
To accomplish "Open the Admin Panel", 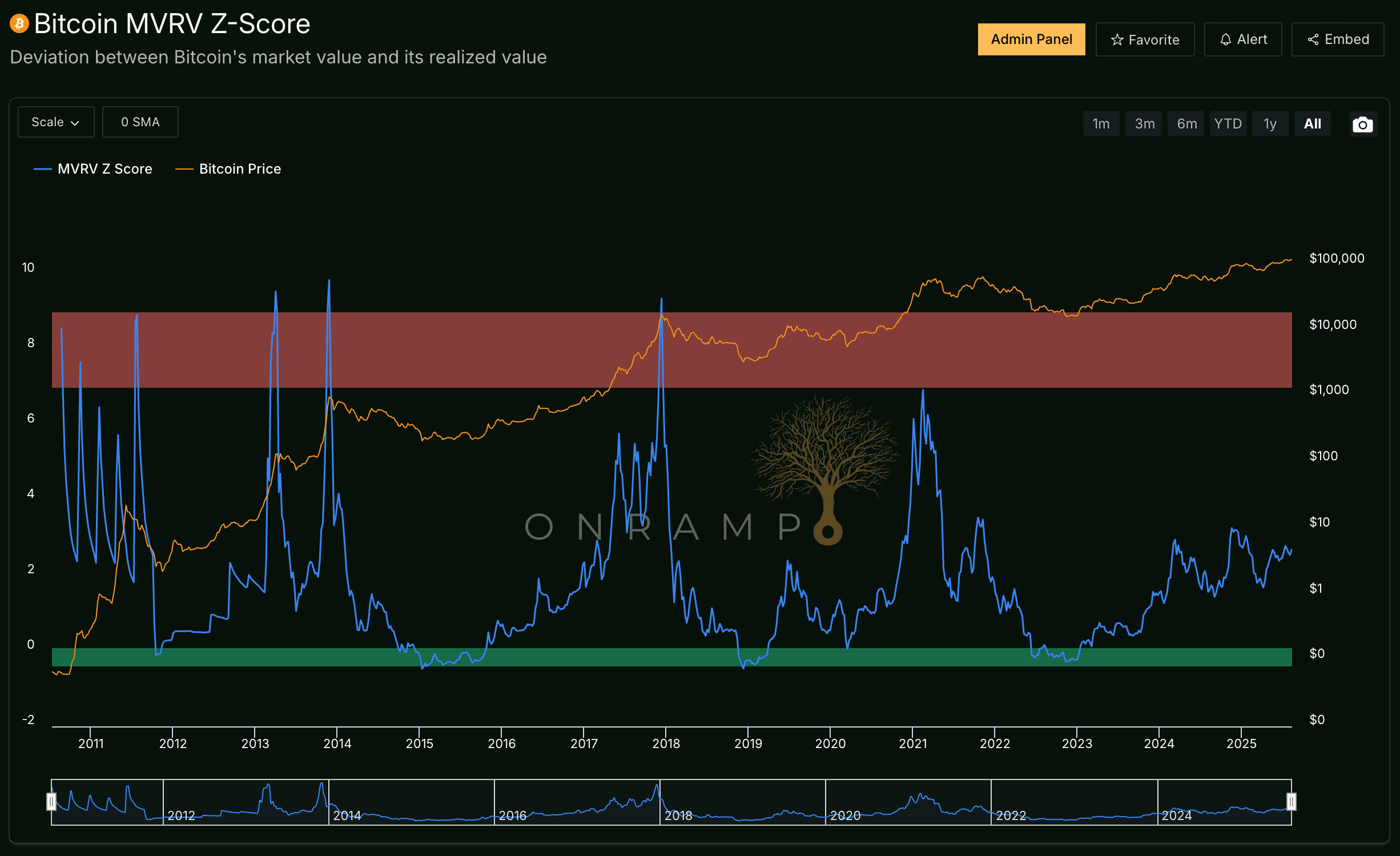I will click(x=1031, y=39).
